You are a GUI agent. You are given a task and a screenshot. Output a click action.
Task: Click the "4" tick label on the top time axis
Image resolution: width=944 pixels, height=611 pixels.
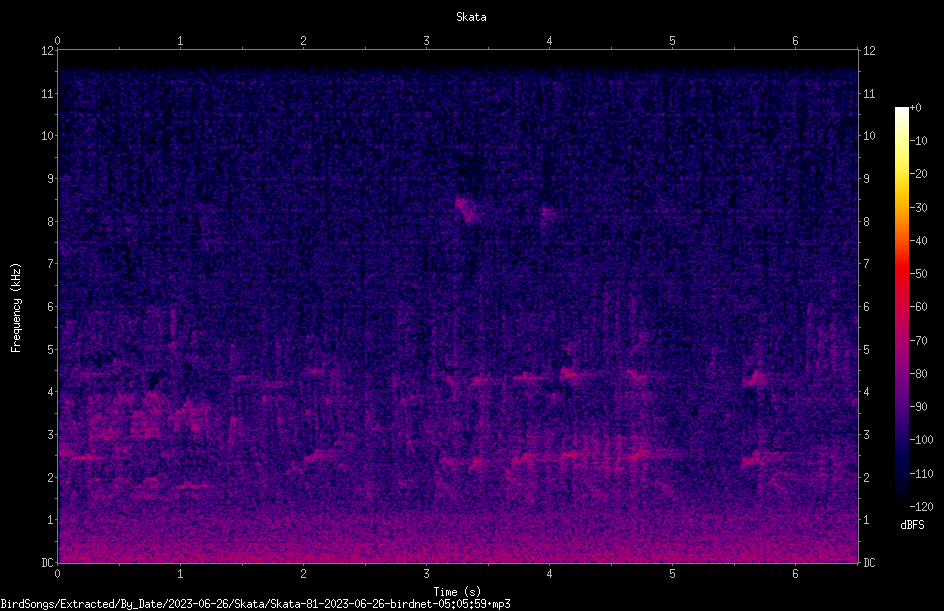click(549, 41)
